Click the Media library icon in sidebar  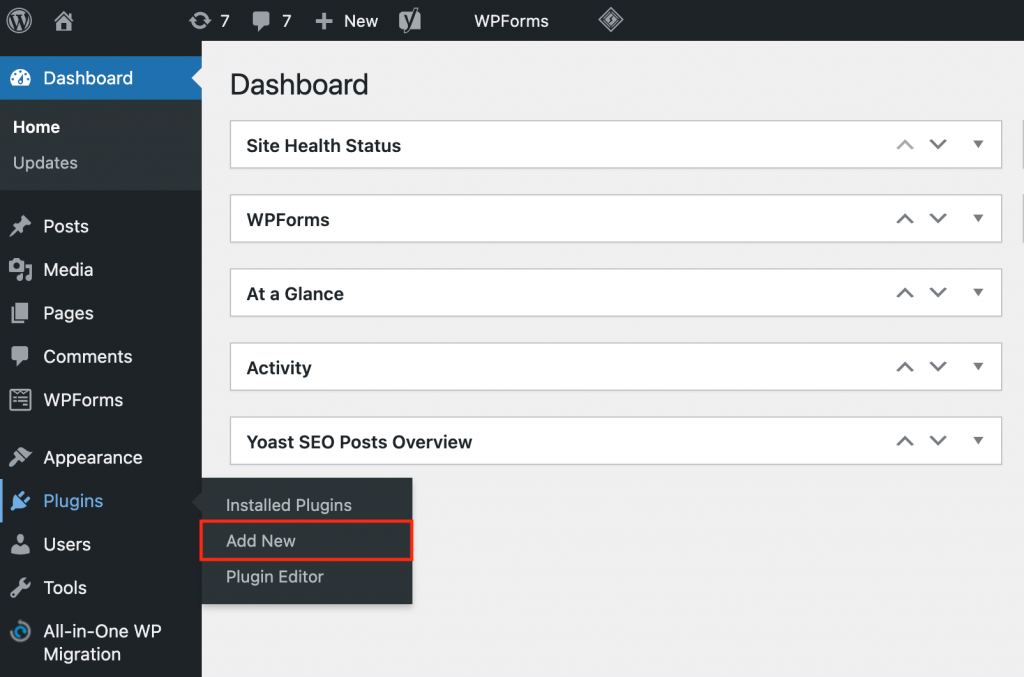click(x=20, y=270)
